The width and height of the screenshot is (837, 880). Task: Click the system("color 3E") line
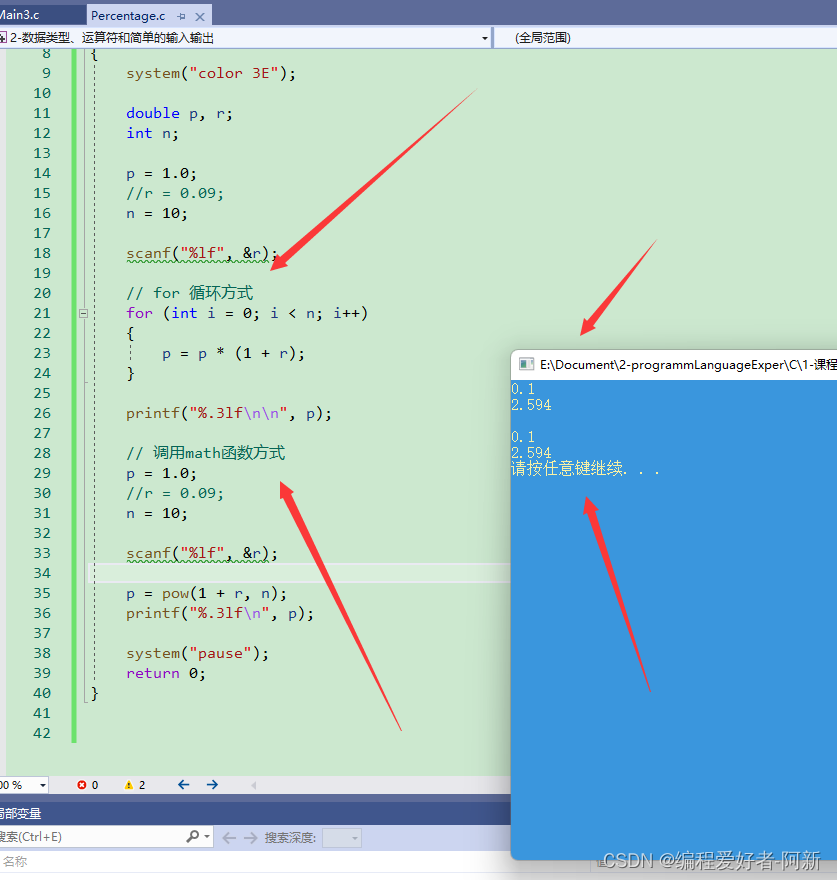pyautogui.click(x=211, y=74)
